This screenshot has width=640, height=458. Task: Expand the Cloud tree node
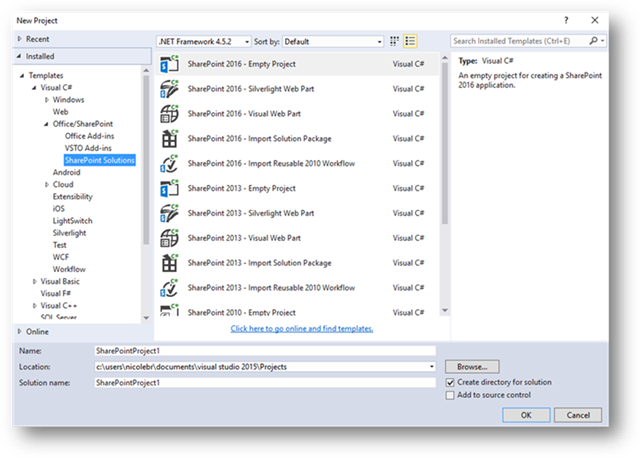pos(47,185)
